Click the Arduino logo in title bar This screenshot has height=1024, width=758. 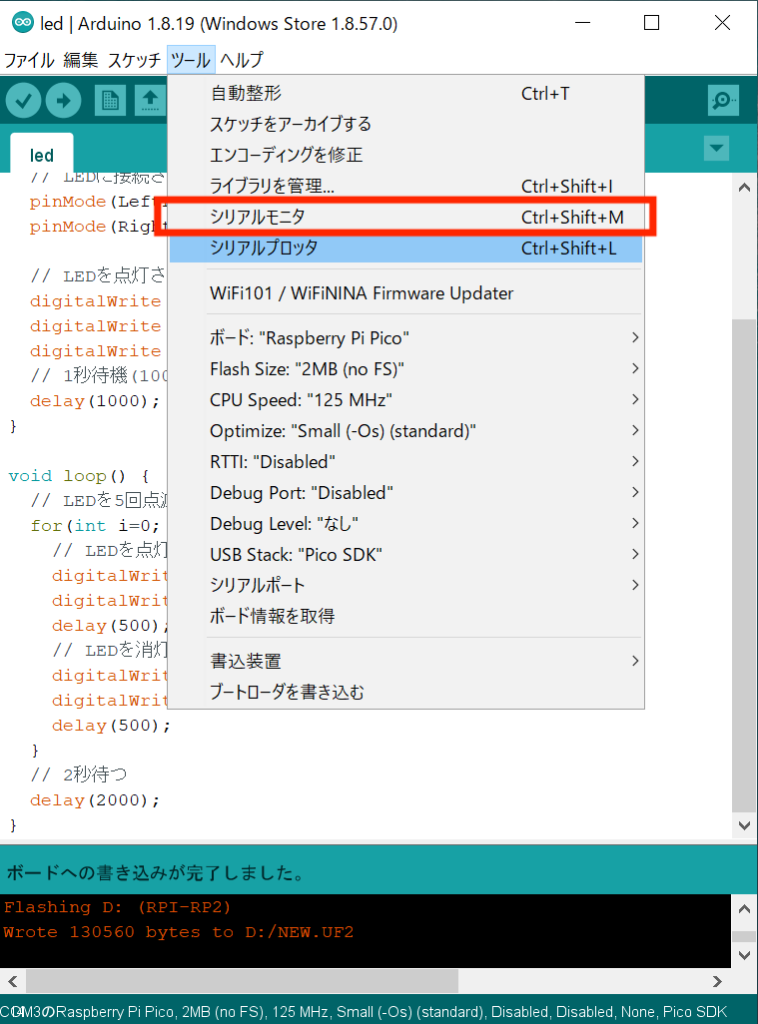[x=23, y=23]
